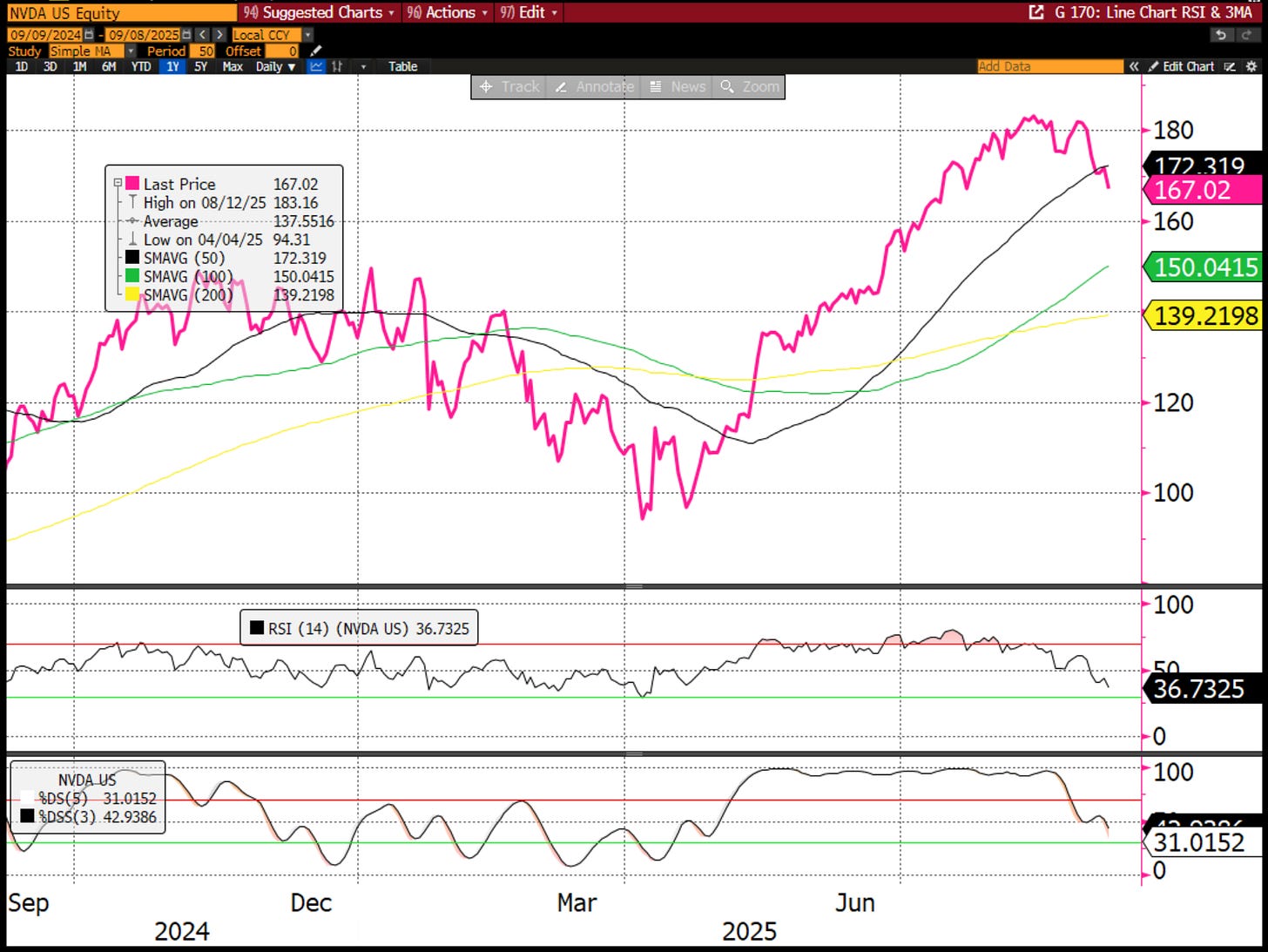
Task: Click the Average 137.5516 legend row
Action: tap(230, 220)
